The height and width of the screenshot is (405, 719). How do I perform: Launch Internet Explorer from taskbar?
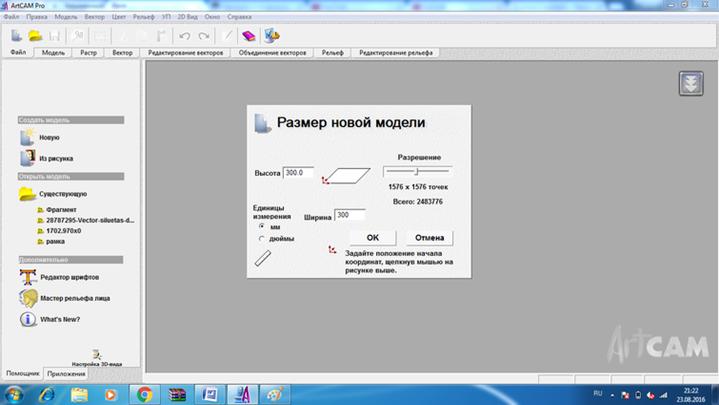pos(47,394)
